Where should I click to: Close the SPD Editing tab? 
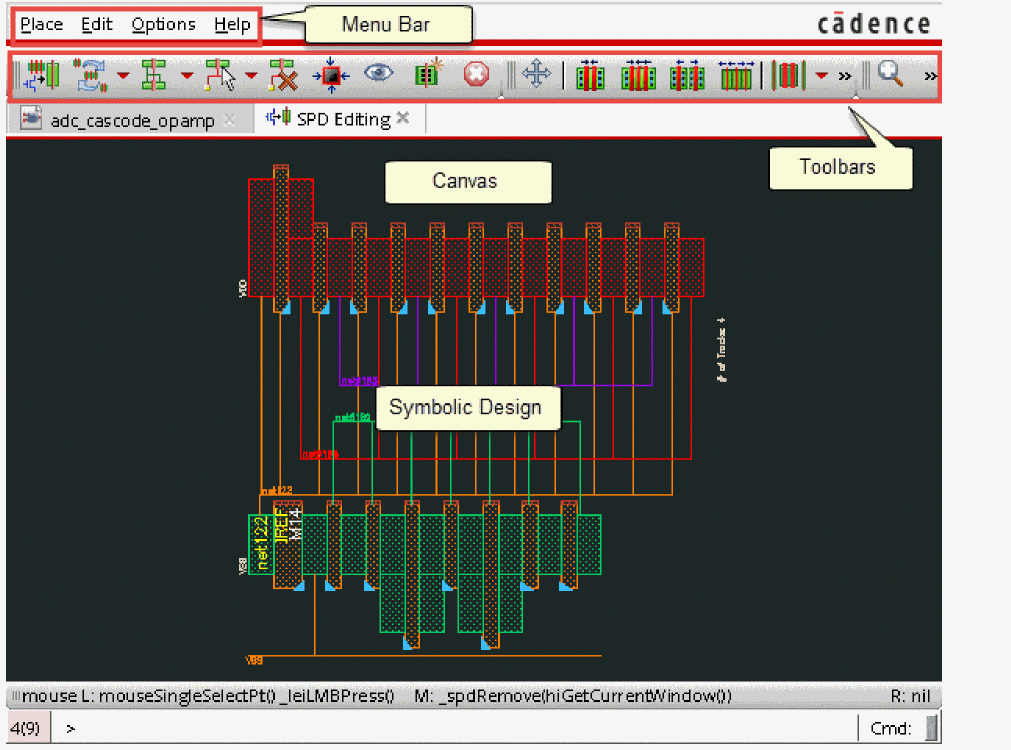[x=403, y=118]
